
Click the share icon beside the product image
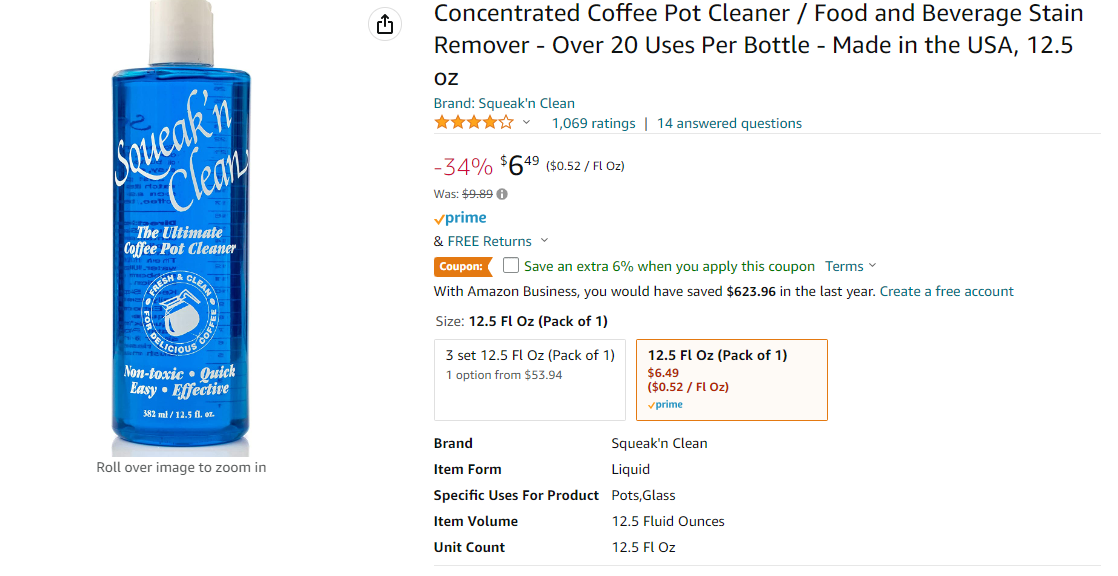pos(385,25)
